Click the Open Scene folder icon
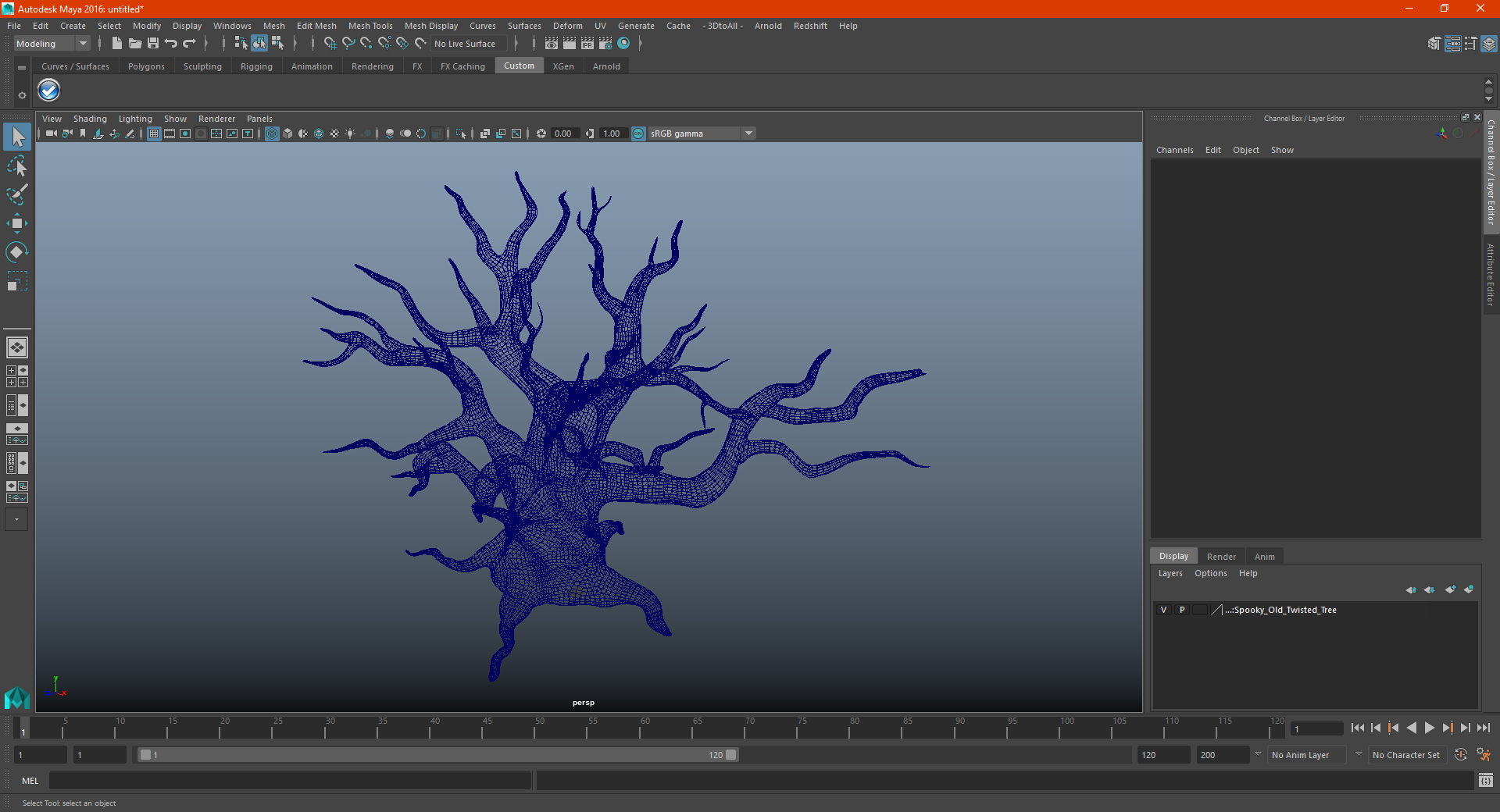1500x812 pixels. (135, 44)
